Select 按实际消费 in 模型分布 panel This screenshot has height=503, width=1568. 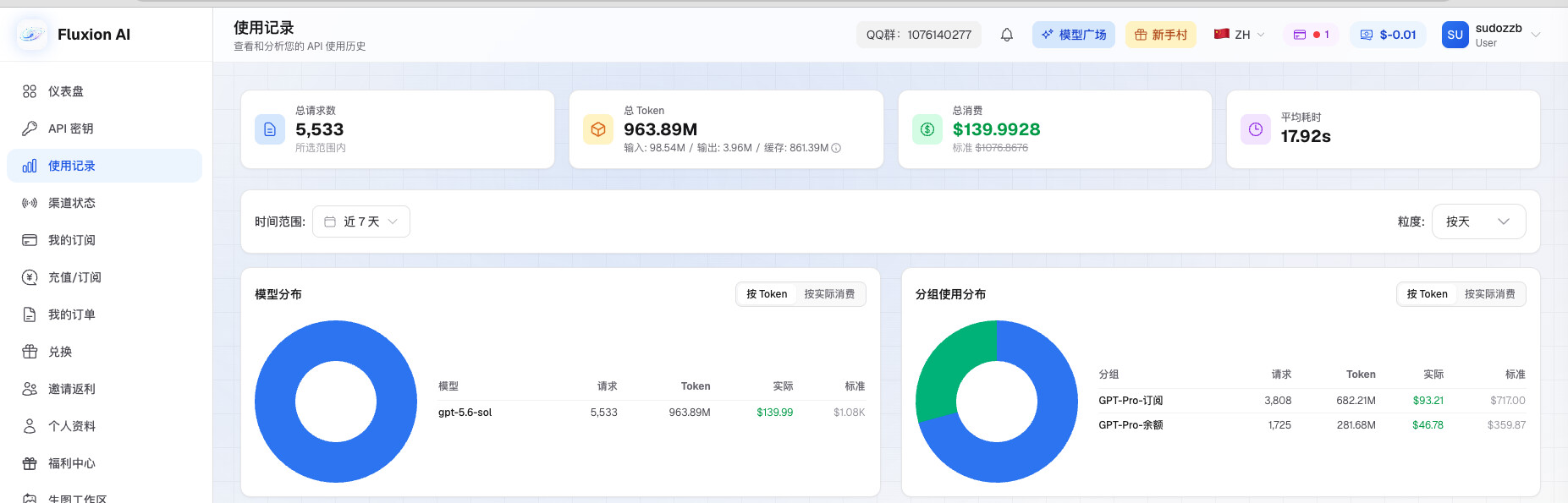pos(829,294)
